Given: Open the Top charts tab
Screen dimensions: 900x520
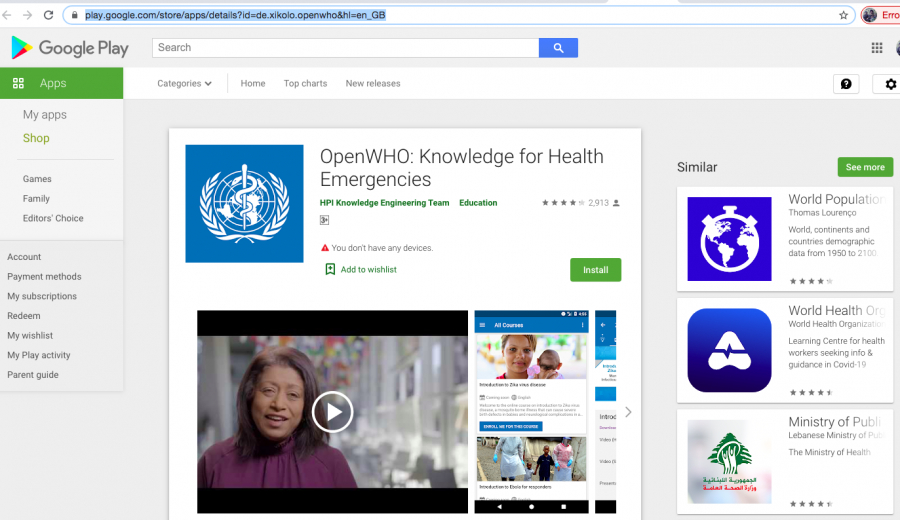Looking at the screenshot, I should click(x=305, y=83).
